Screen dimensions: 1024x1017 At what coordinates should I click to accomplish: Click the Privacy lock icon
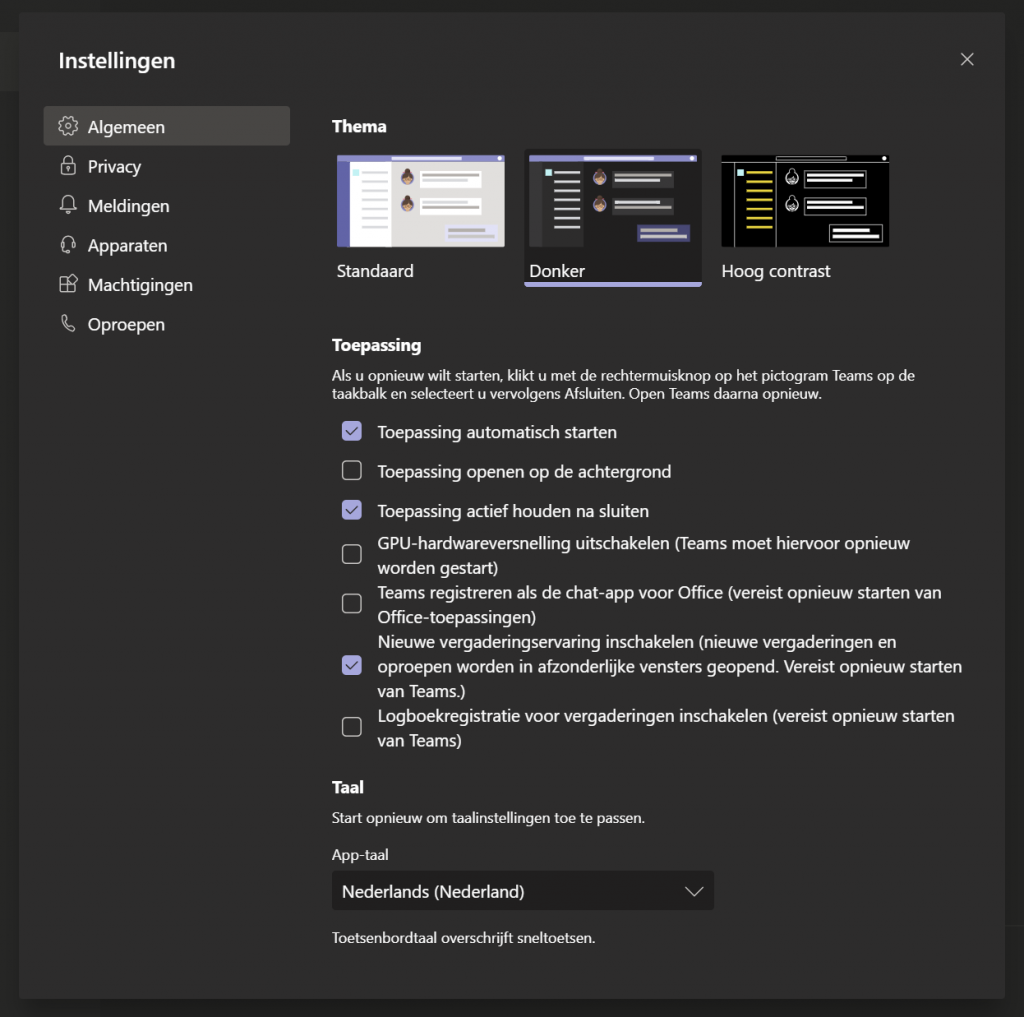pos(68,166)
